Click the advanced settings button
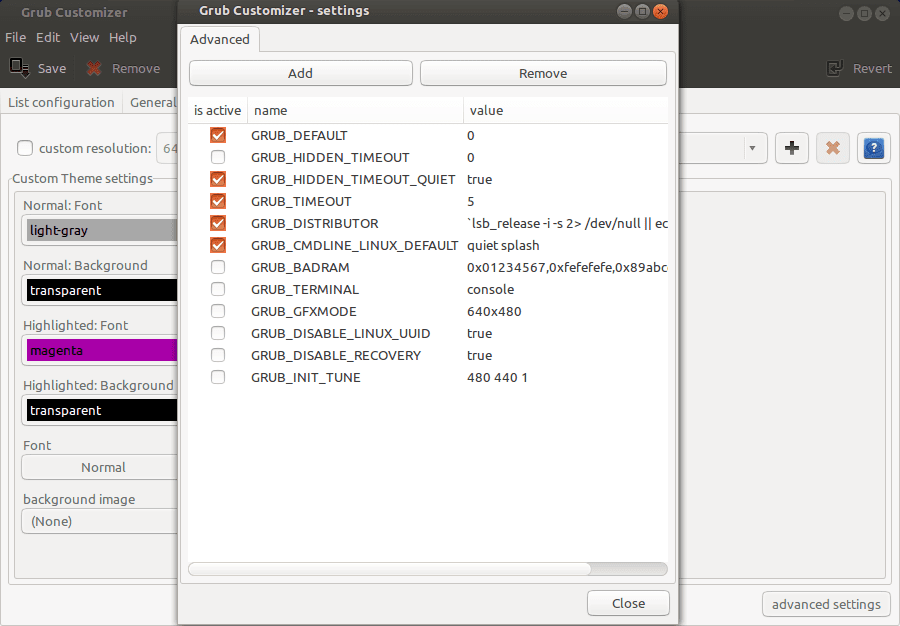Image resolution: width=900 pixels, height=626 pixels. click(x=826, y=604)
